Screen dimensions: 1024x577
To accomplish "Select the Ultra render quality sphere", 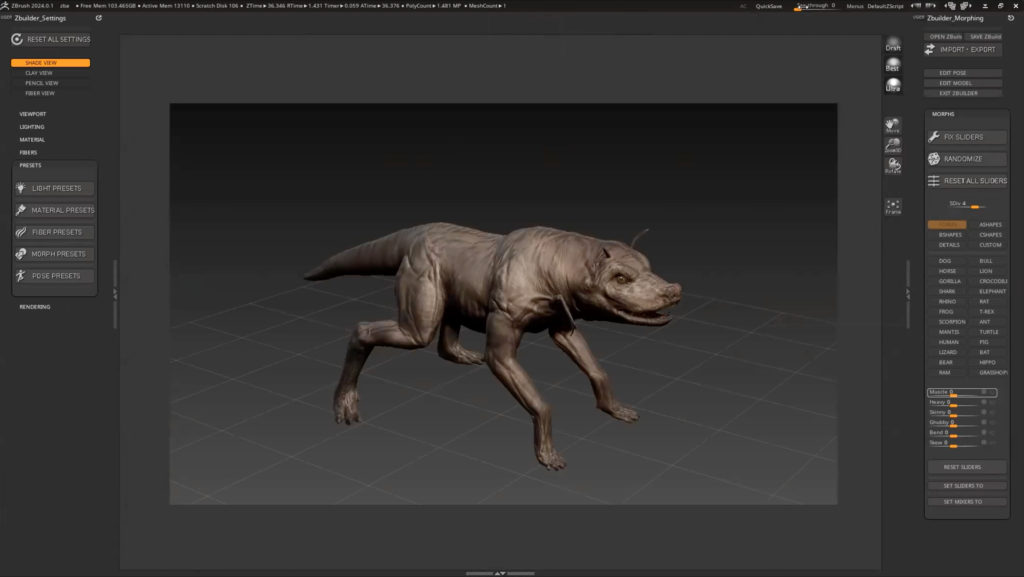I will [x=893, y=84].
